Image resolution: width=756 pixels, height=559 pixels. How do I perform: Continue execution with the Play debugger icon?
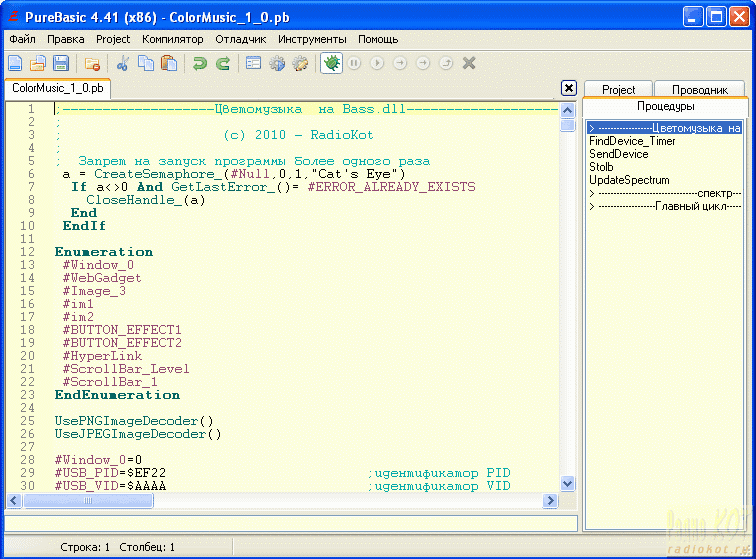[377, 63]
